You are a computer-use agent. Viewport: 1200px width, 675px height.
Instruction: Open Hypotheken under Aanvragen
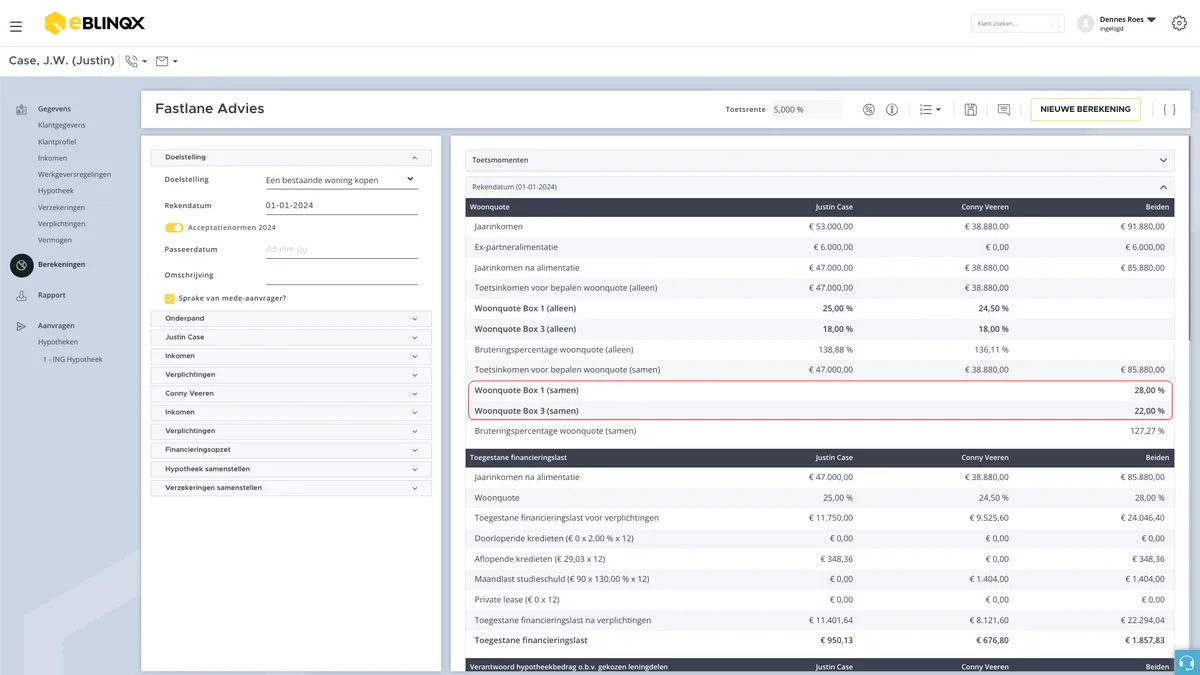coord(58,342)
